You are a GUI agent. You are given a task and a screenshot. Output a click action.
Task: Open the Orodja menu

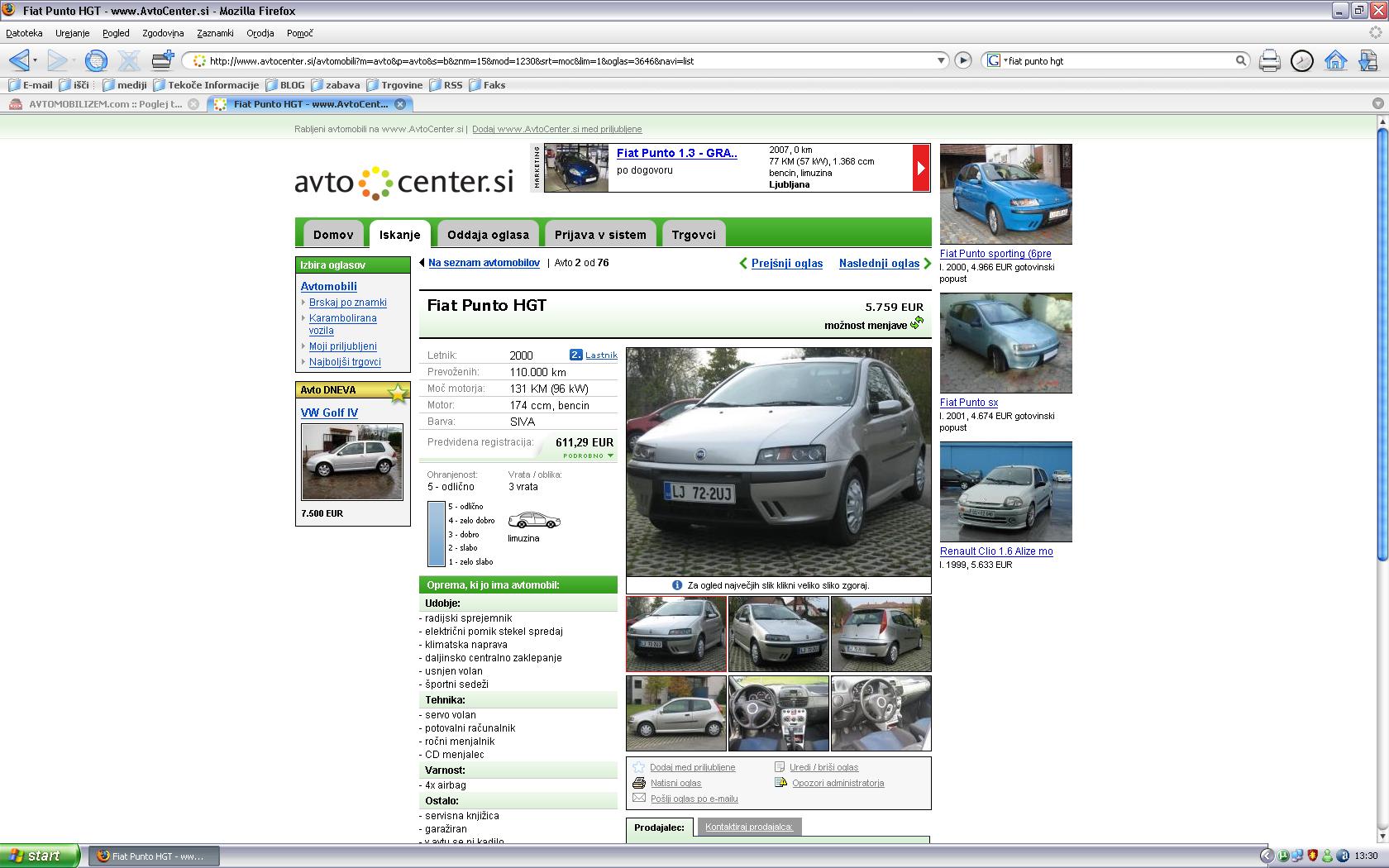click(x=260, y=33)
